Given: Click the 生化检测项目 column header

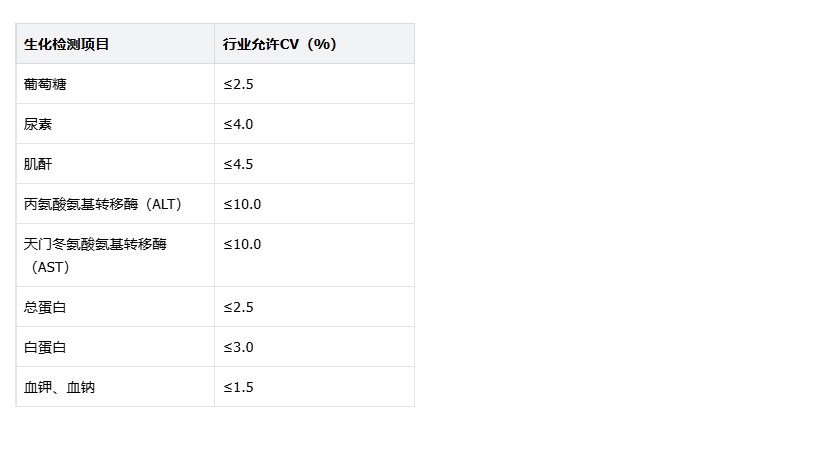Looking at the screenshot, I should coord(115,44).
